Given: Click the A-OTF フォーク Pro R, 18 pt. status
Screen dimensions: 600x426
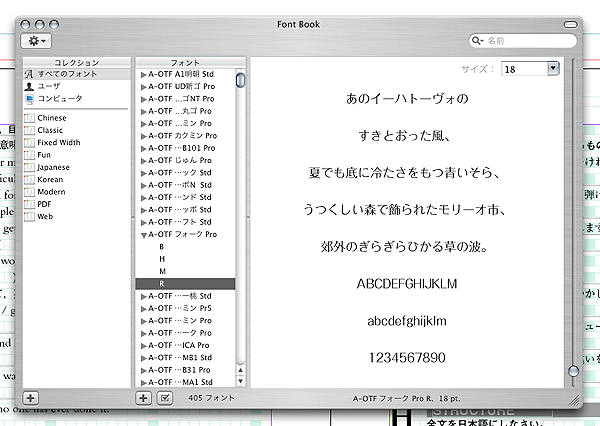Looking at the screenshot, I should coord(406,398).
